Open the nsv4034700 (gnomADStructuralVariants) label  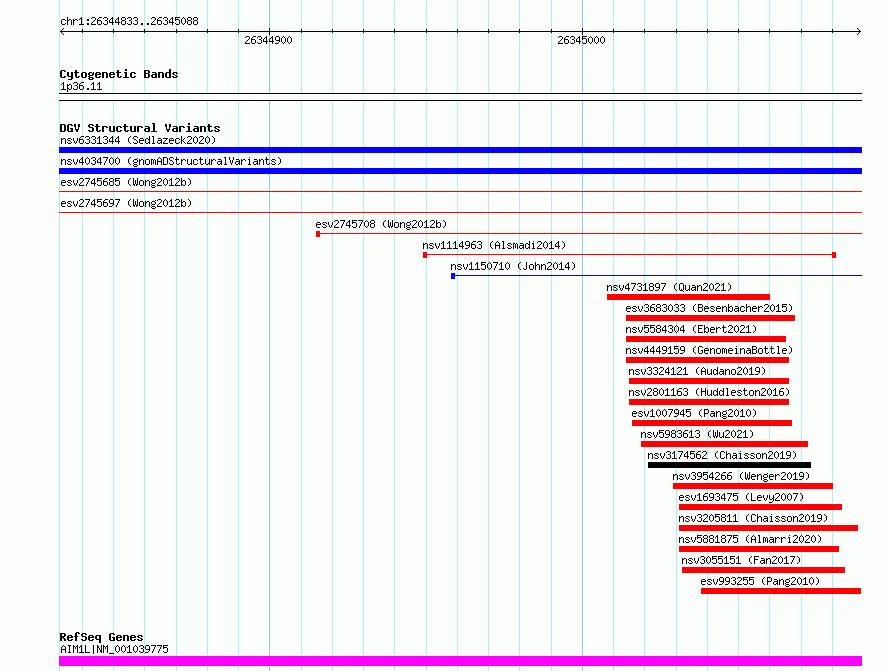171,161
